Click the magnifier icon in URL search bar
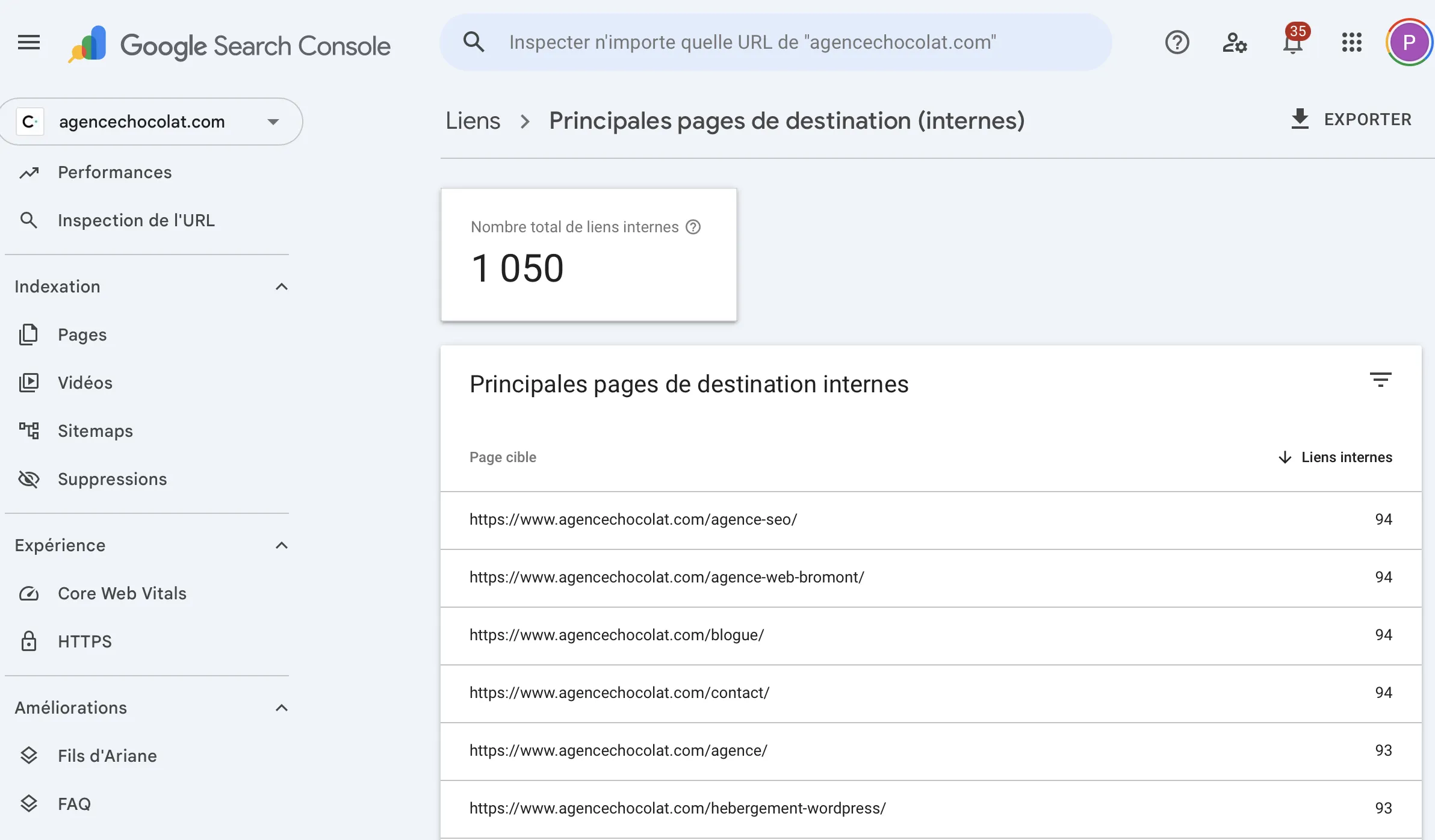The width and height of the screenshot is (1435, 840). (x=474, y=42)
